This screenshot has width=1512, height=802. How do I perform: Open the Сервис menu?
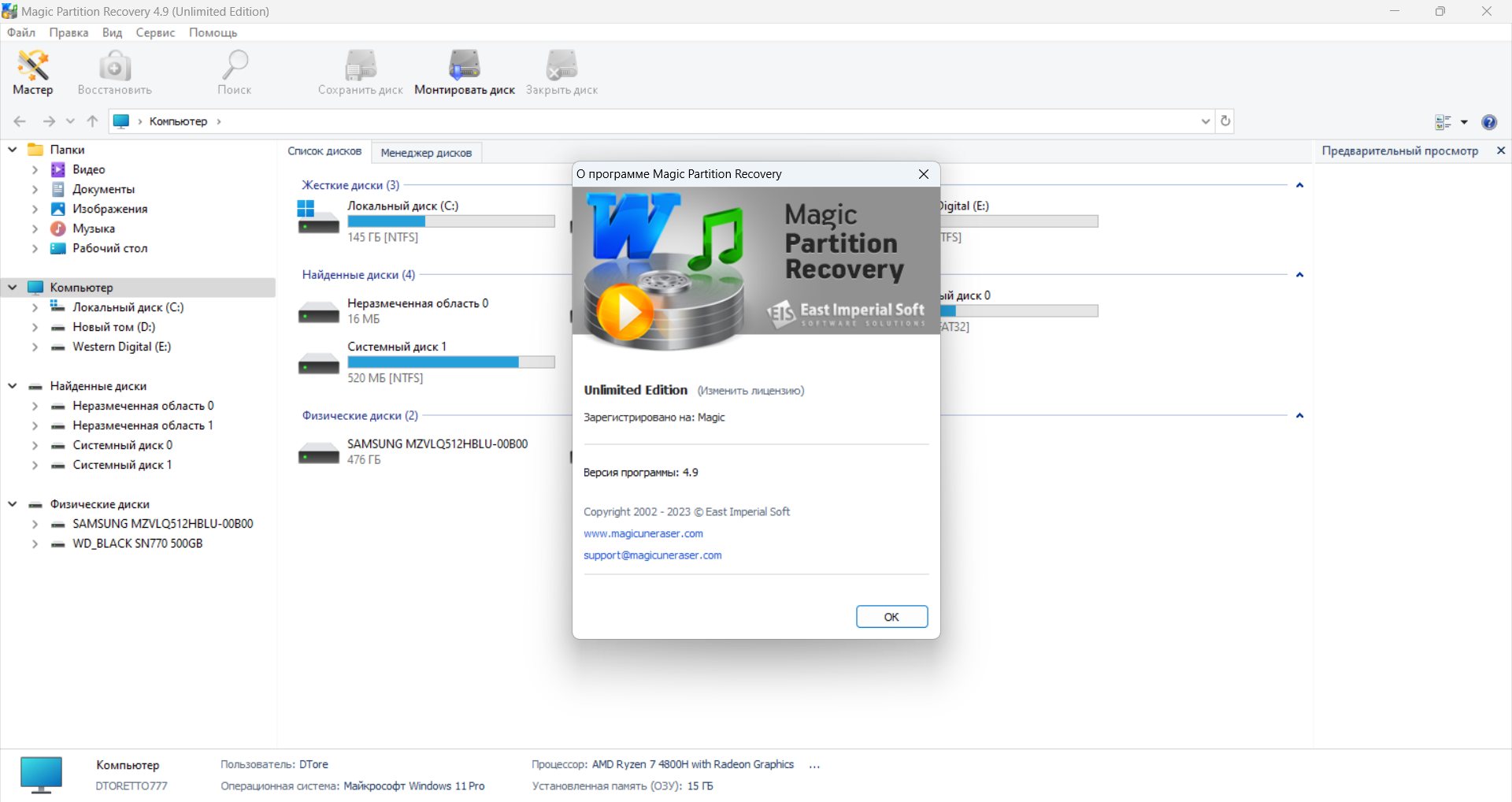pos(155,32)
